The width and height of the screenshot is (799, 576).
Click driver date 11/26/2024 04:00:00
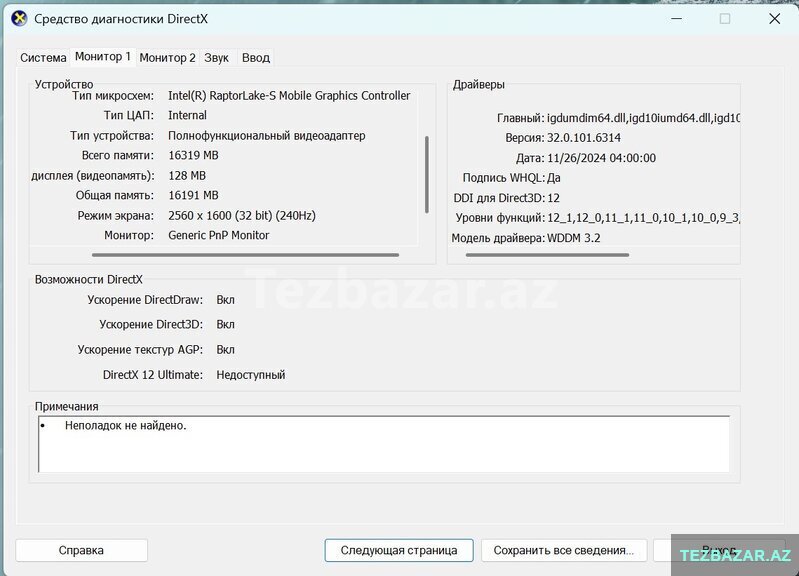point(601,158)
